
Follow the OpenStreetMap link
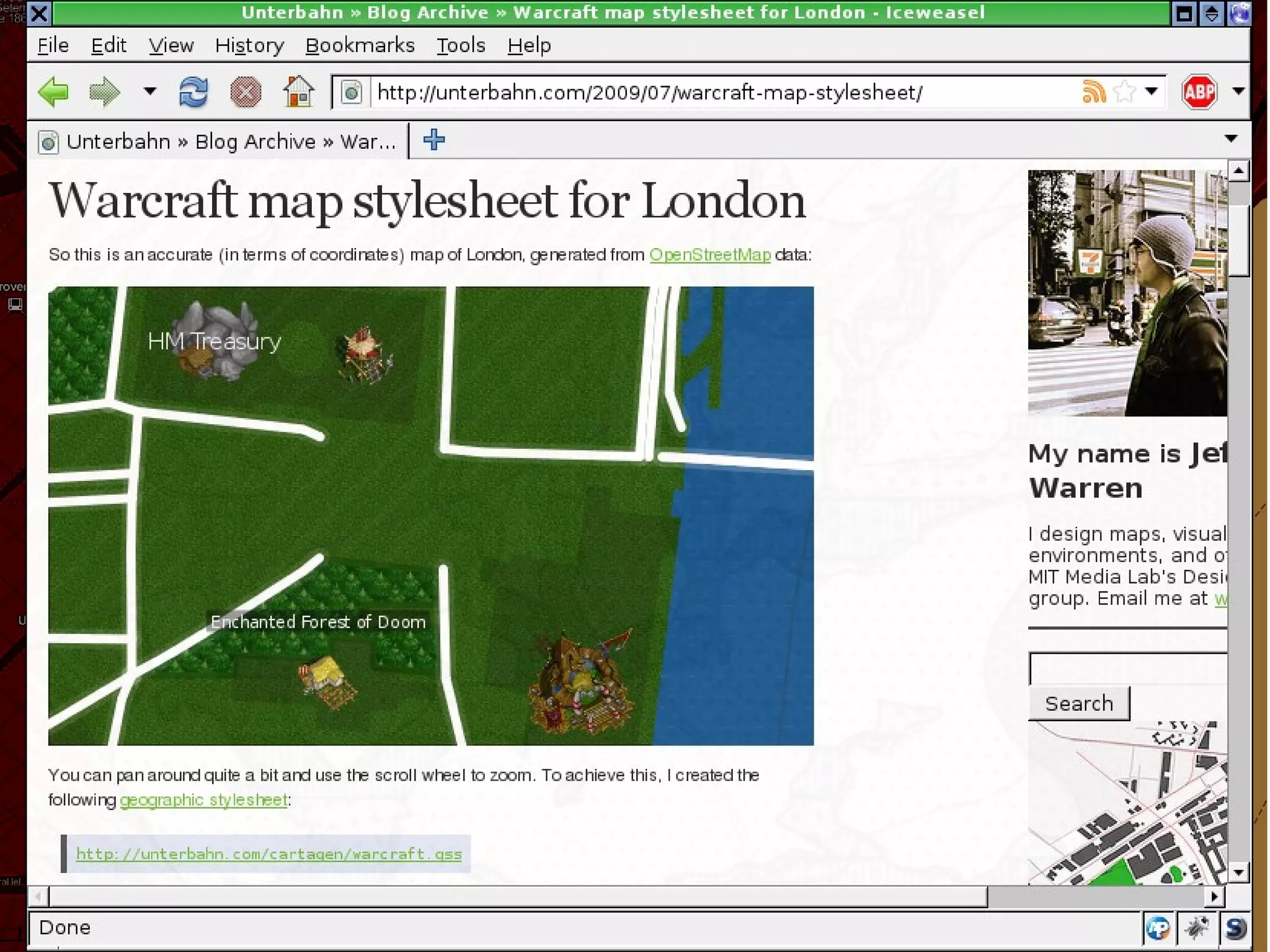(709, 255)
